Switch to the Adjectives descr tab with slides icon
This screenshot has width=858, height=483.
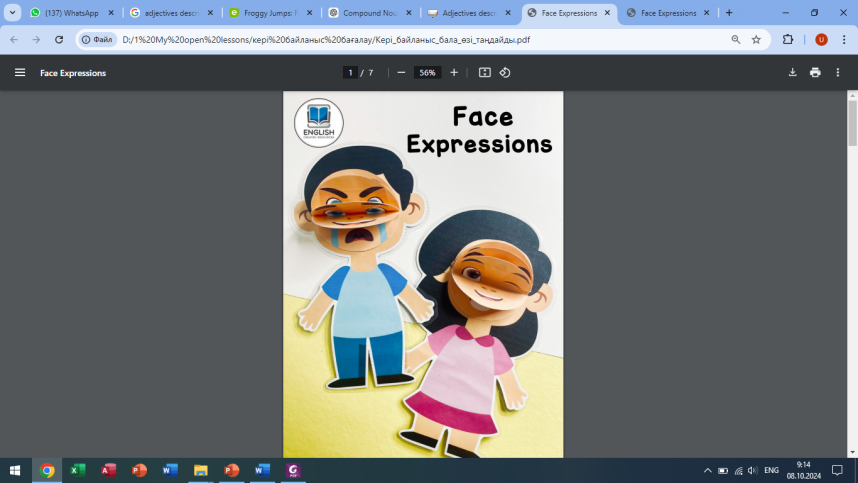469,13
